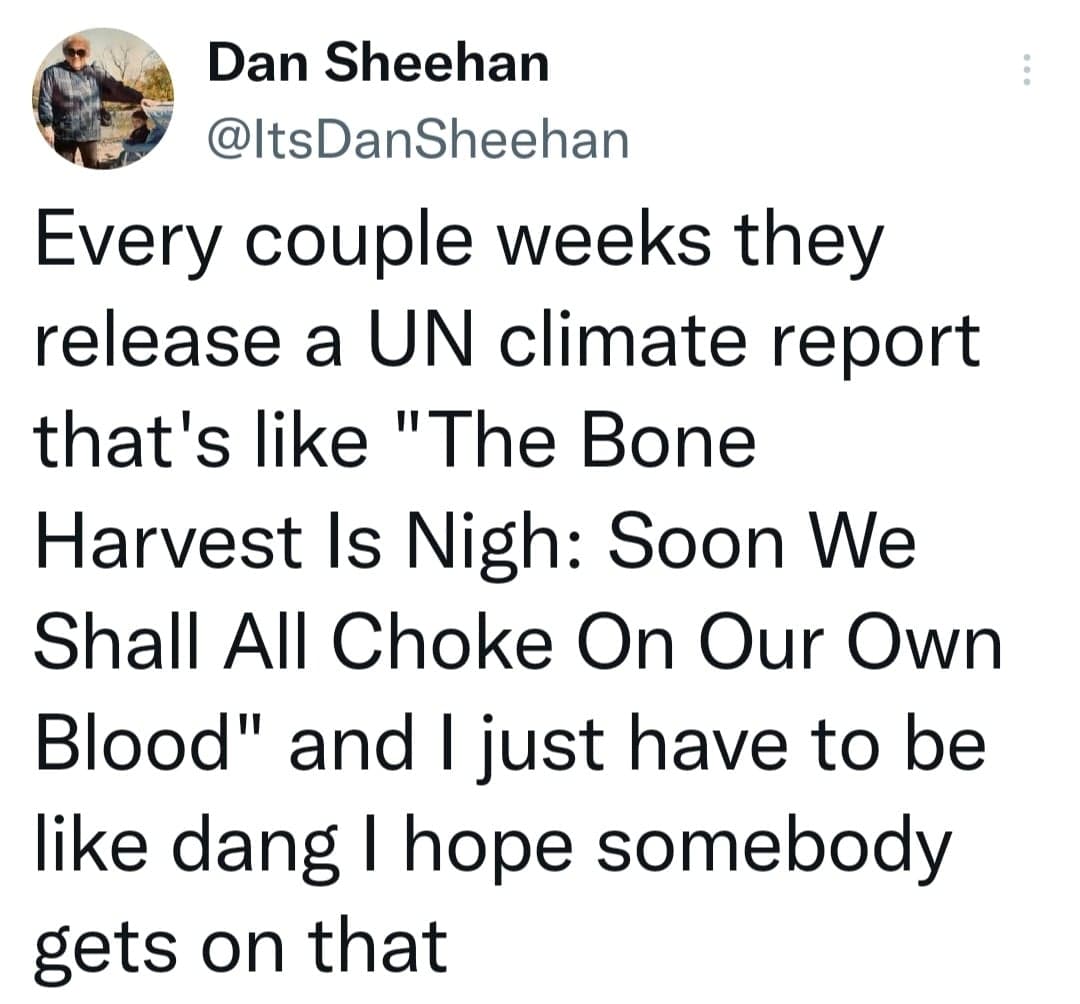Click the final line "gets on that"

coord(240,944)
